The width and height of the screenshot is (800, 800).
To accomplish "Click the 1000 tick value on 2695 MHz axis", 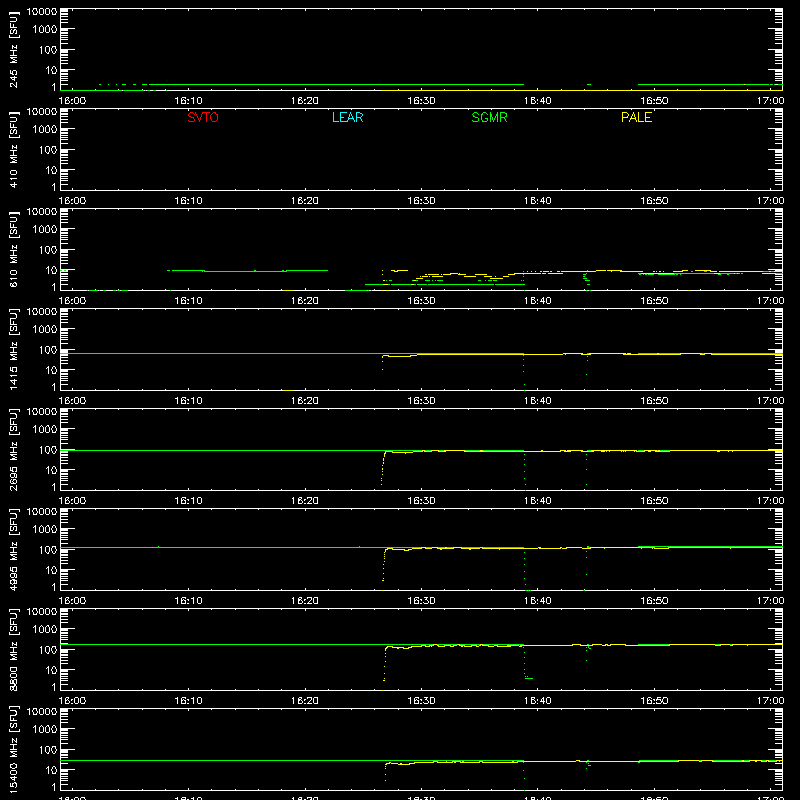I will tap(45, 430).
